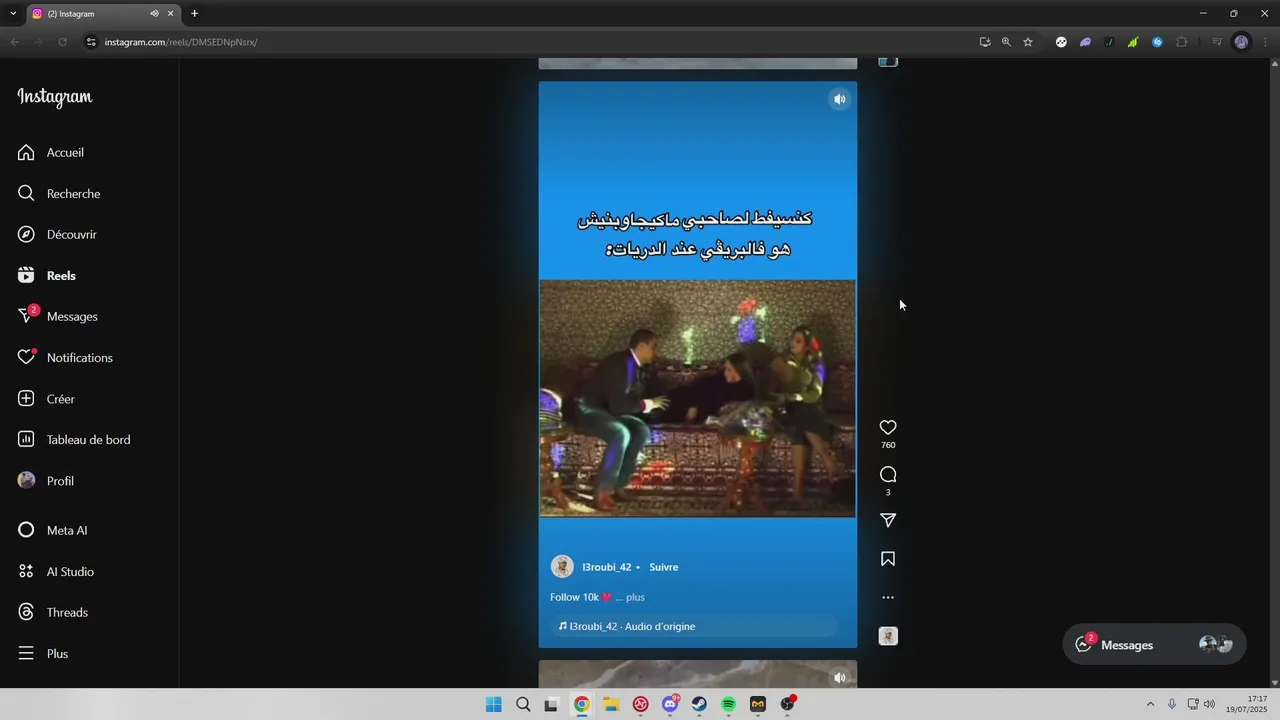The width and height of the screenshot is (1280, 720).
Task: Open Tableau de bord dashboard
Action: coord(74,439)
